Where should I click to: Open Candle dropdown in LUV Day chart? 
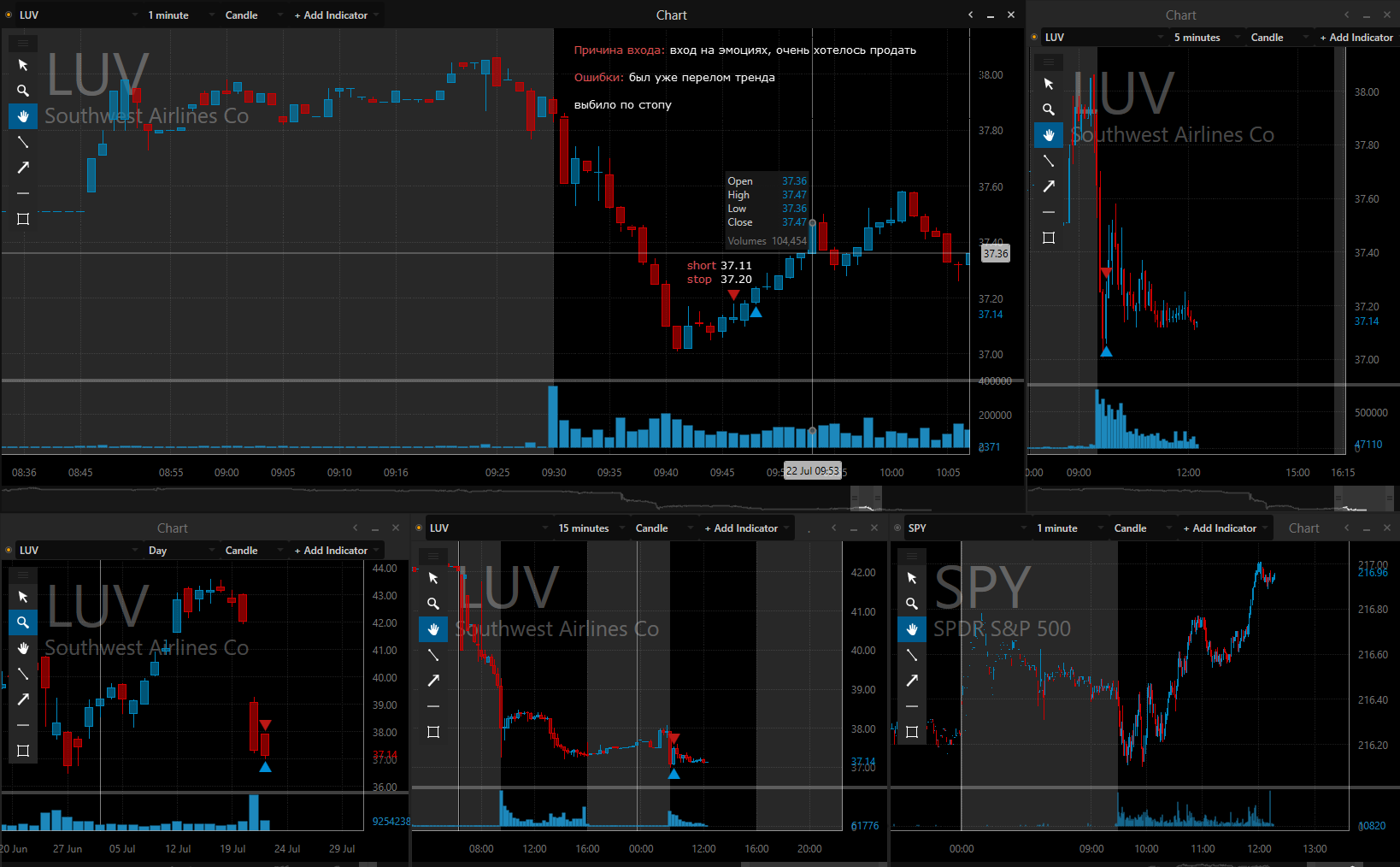pos(252,551)
